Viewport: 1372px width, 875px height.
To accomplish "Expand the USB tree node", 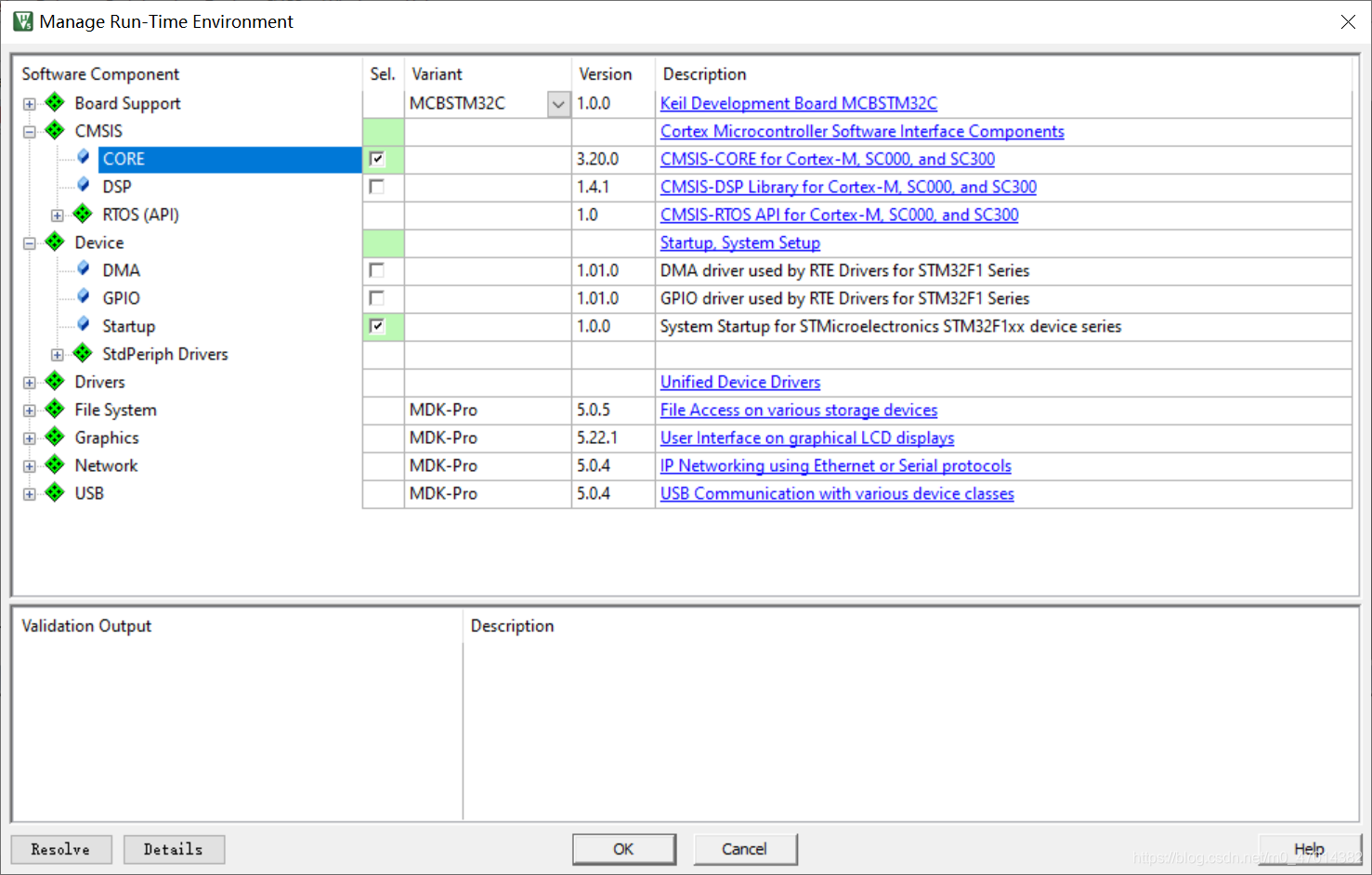I will point(30,494).
